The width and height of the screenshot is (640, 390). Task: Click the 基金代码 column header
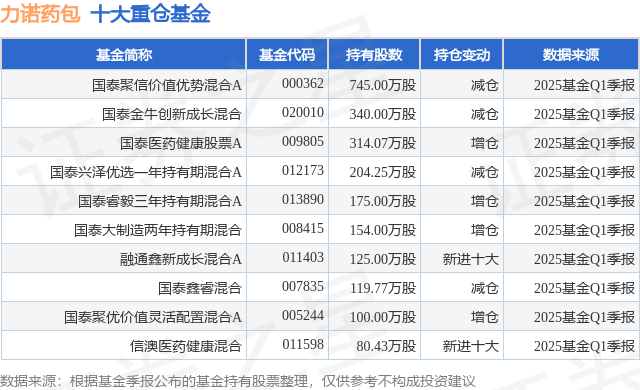(287, 54)
